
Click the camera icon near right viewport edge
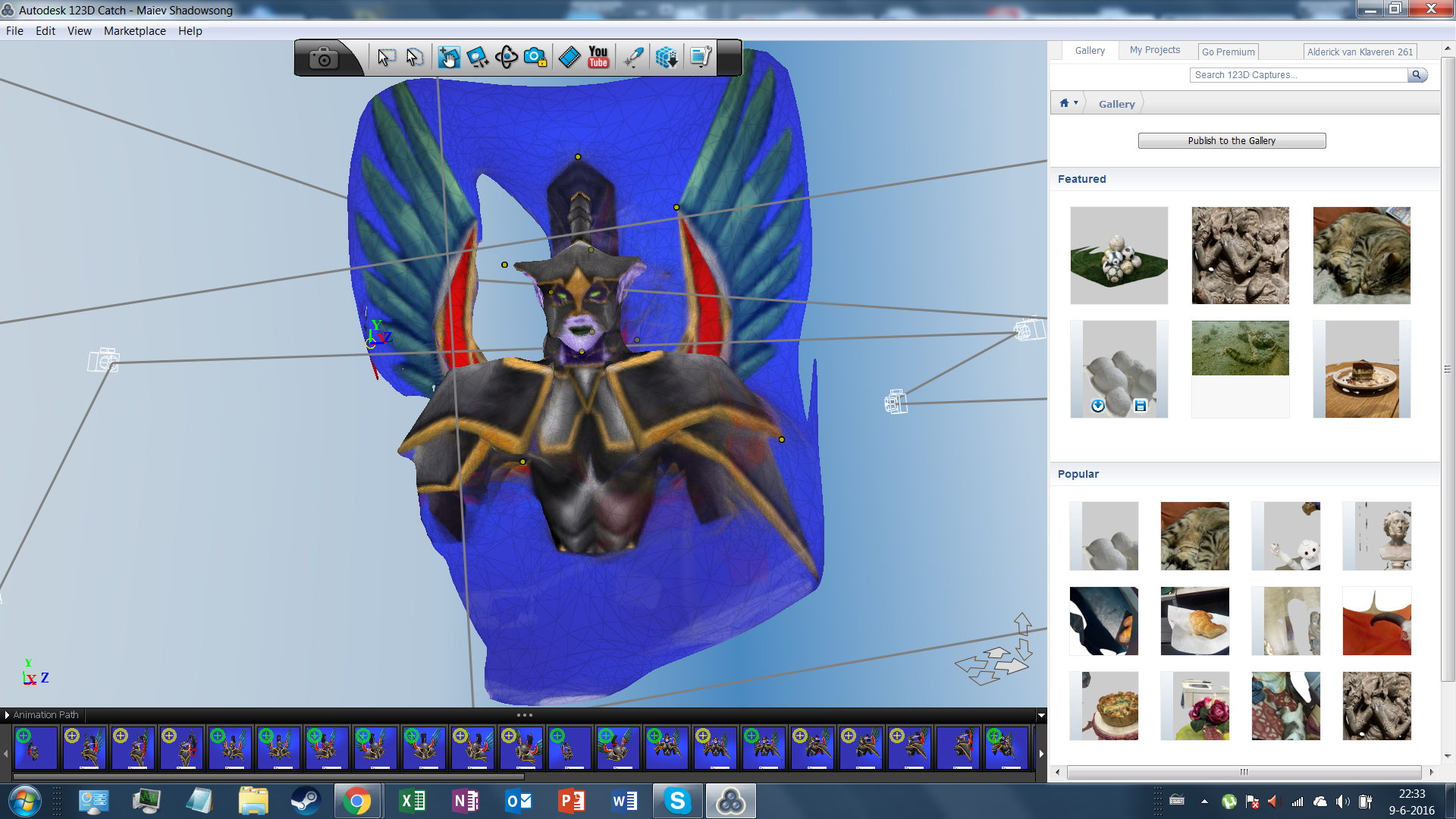pos(1030,329)
